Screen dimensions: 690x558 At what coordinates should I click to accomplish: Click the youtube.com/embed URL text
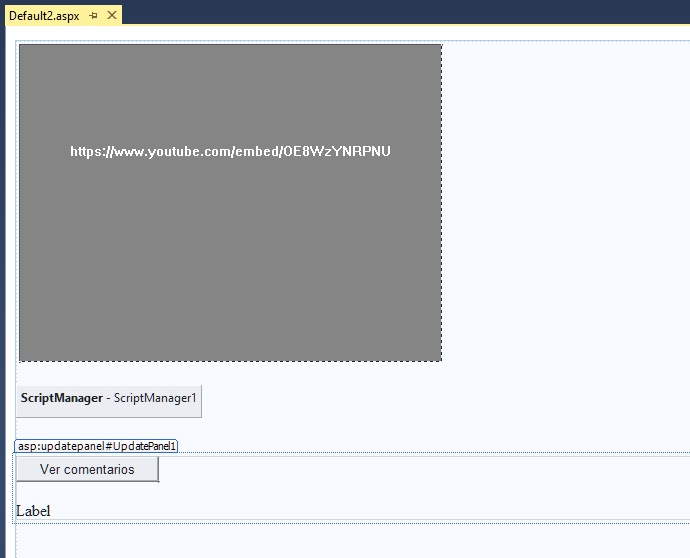tap(230, 151)
